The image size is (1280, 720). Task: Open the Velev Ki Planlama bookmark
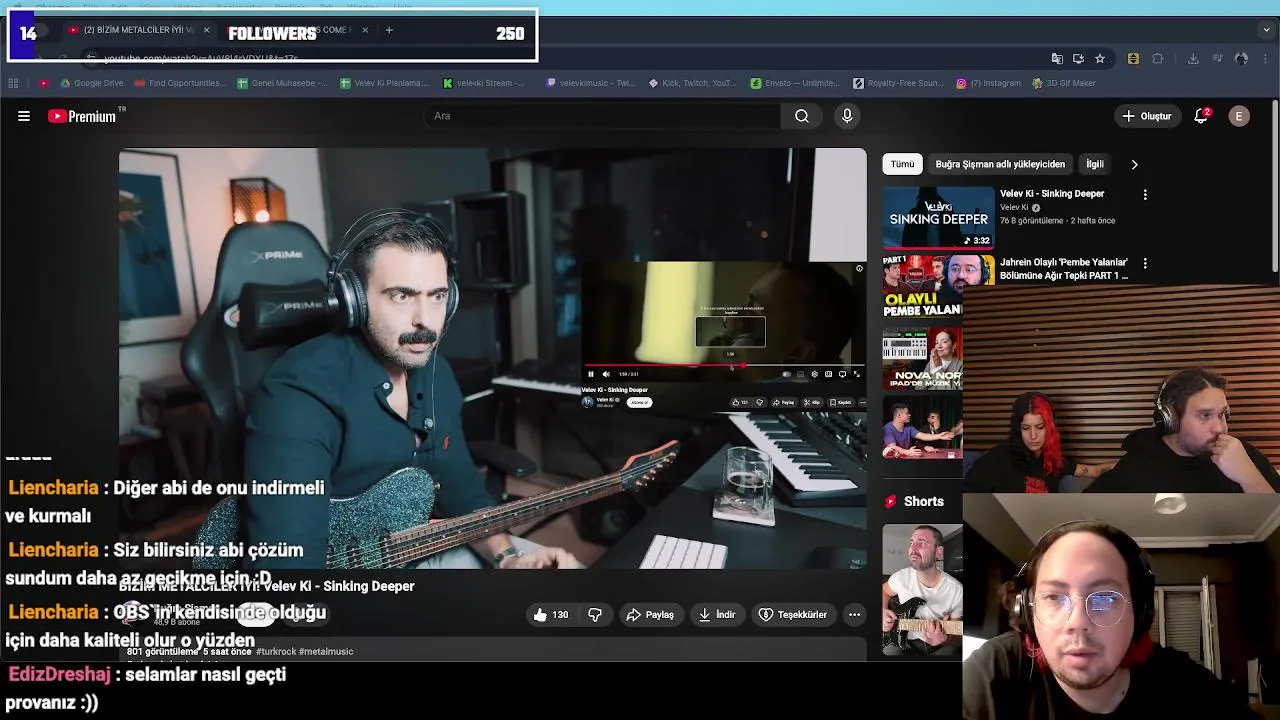(386, 83)
